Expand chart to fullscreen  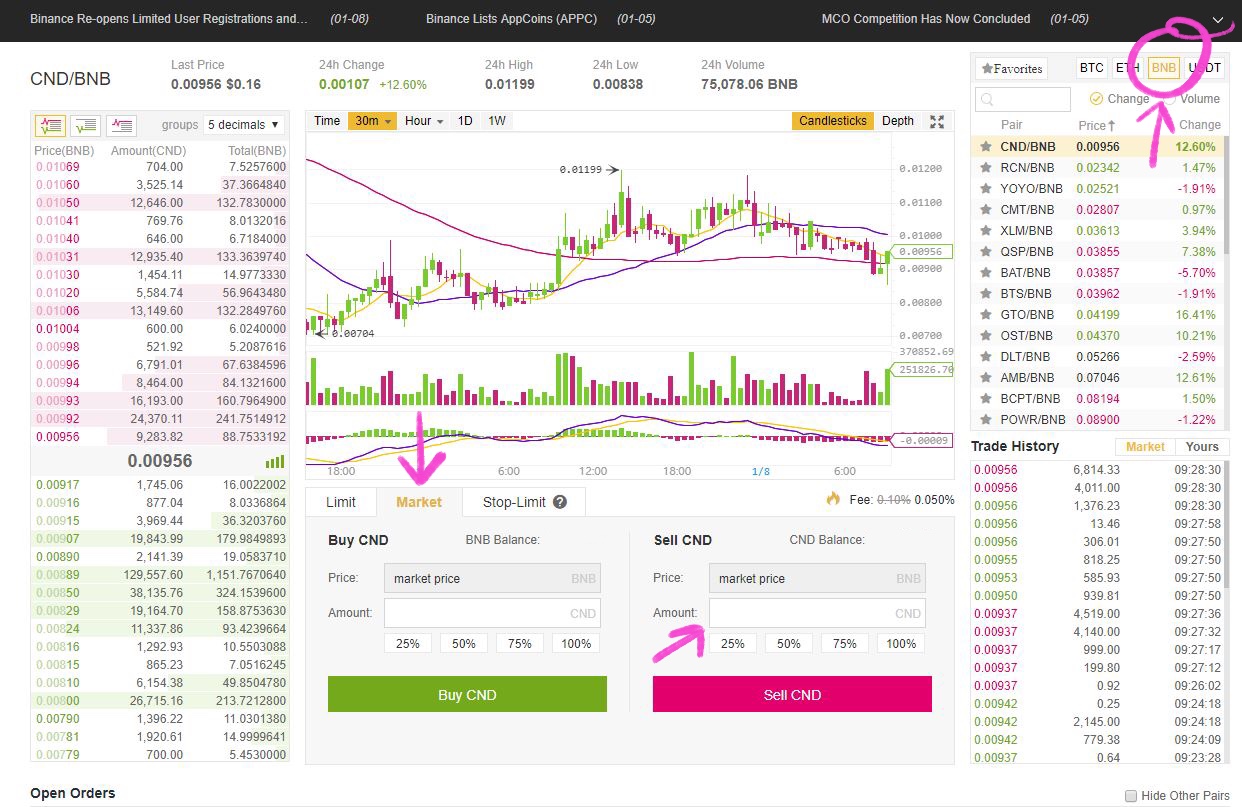click(937, 121)
